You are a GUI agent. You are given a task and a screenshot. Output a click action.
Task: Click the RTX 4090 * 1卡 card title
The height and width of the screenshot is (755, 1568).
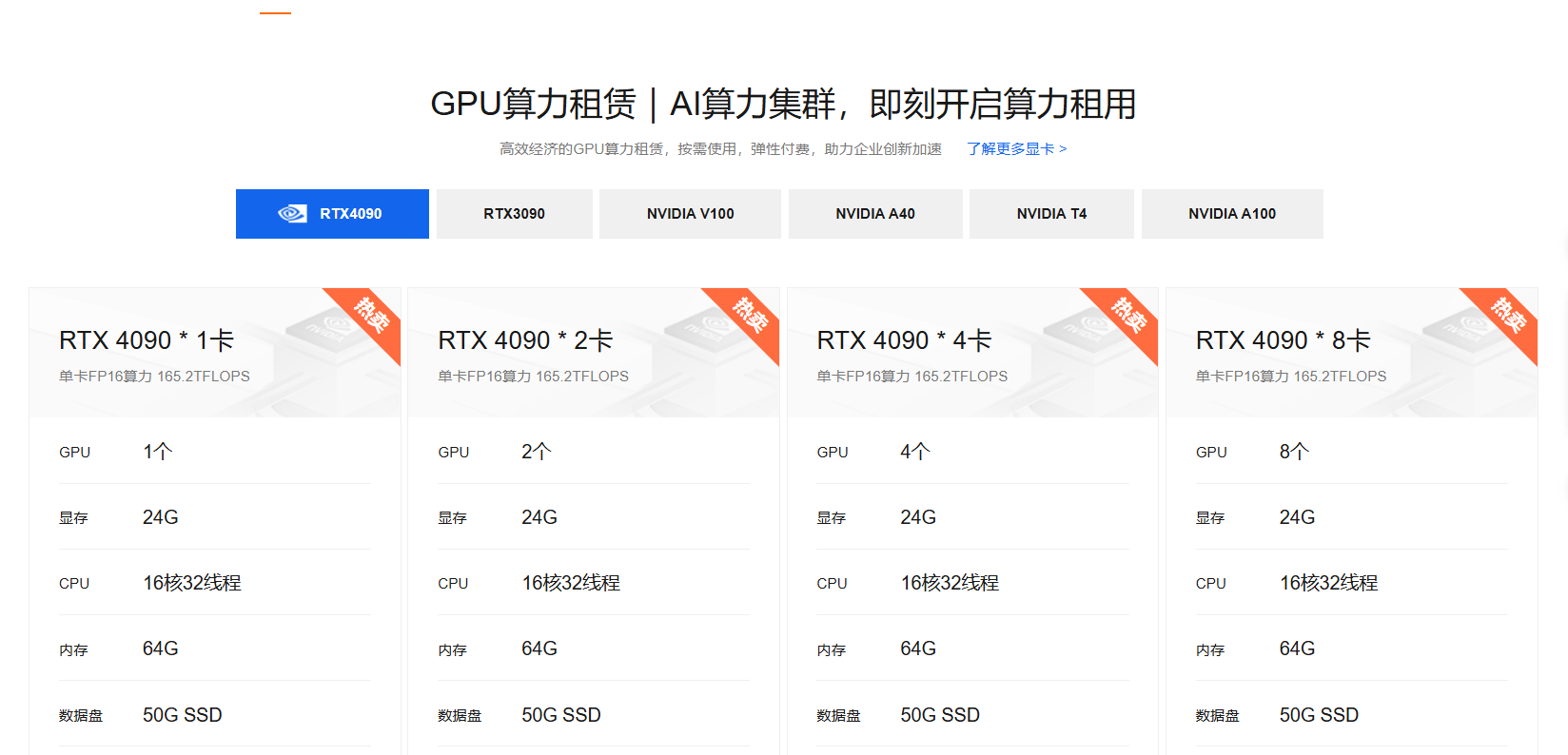[147, 340]
